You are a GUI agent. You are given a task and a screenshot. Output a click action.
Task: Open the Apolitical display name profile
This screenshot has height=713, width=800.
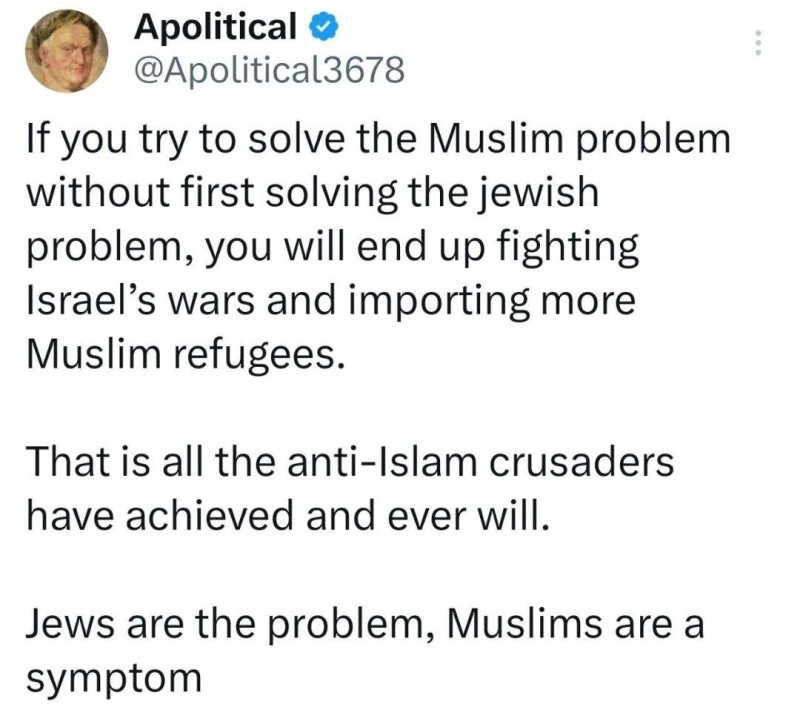click(x=215, y=27)
